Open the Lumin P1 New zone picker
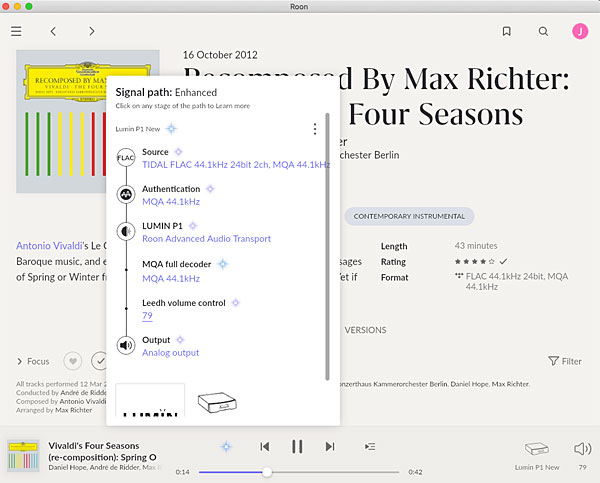This screenshot has width=600, height=483. tap(538, 453)
